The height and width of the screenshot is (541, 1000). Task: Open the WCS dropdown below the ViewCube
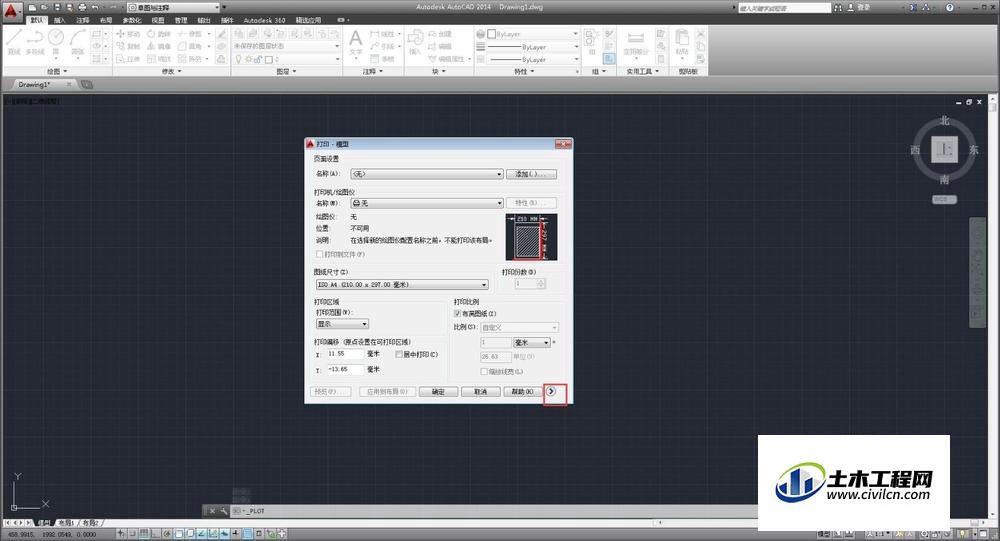[945, 200]
